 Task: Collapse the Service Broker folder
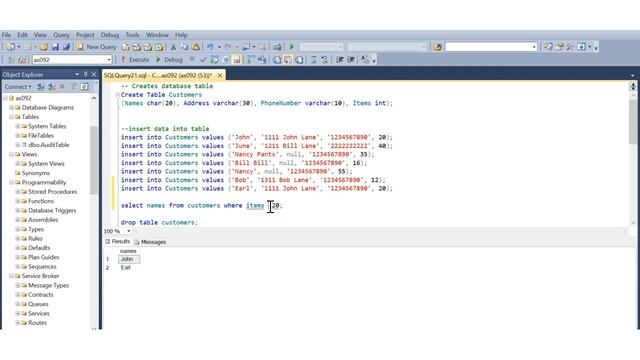(11, 276)
